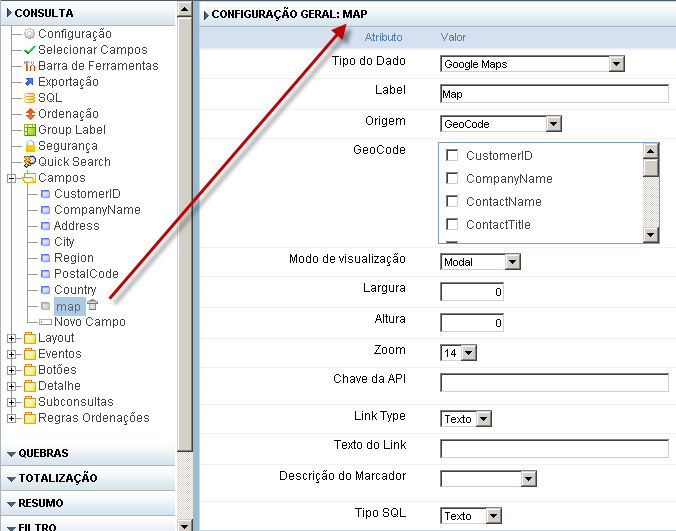The image size is (676, 531).
Task: Open Barra de Ferramentas settings
Action: (97, 66)
